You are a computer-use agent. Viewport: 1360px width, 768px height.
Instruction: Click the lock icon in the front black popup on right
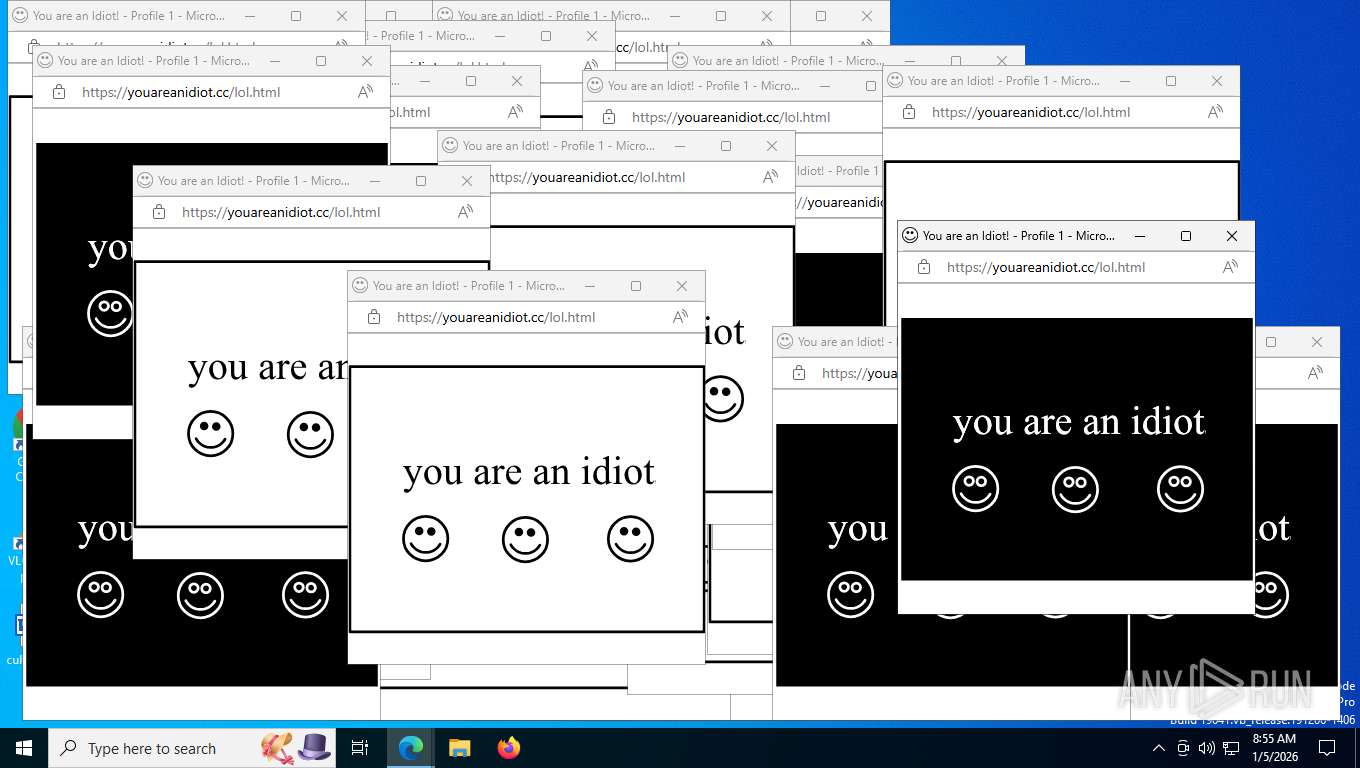click(924, 267)
